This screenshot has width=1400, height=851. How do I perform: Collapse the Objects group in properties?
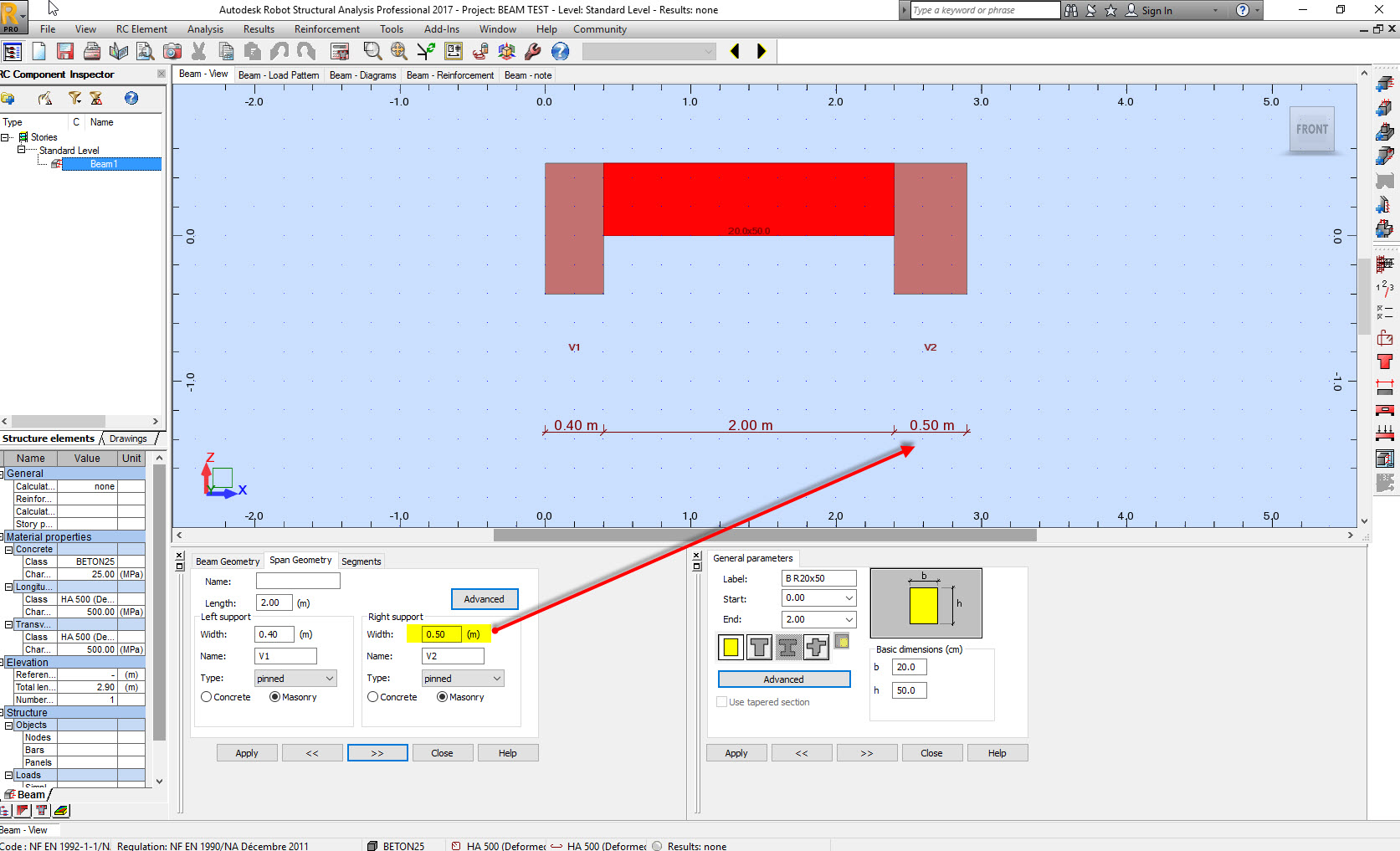coord(9,725)
